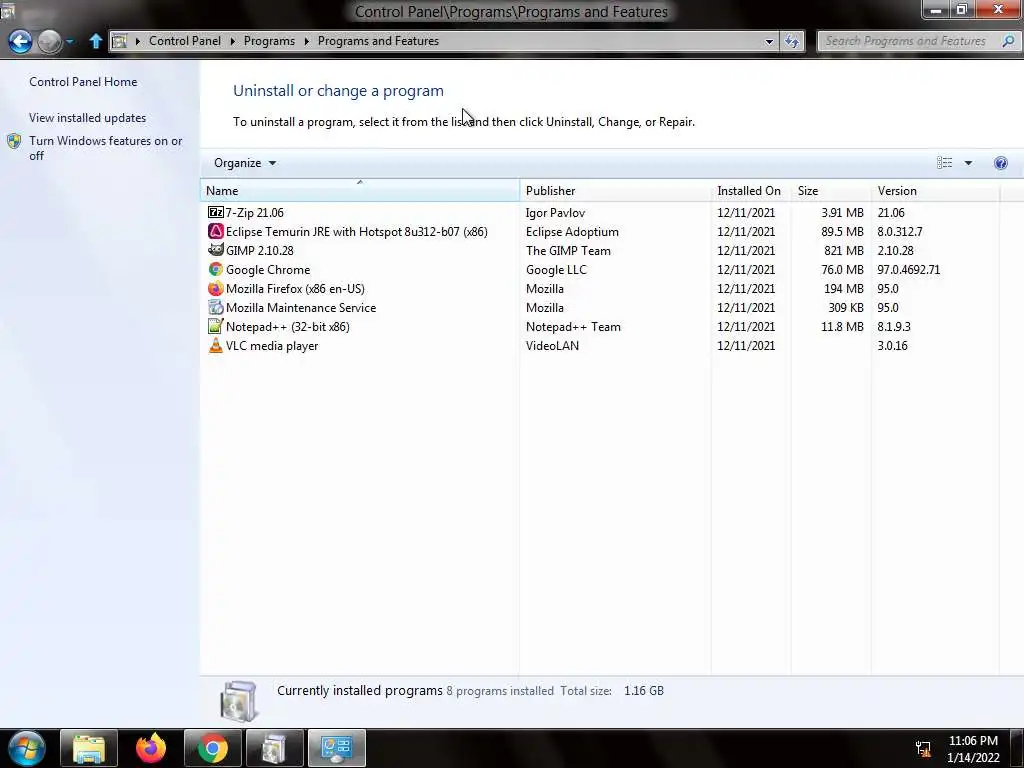
Task: Click the Programs and Features breadcrumb
Action: pos(378,40)
